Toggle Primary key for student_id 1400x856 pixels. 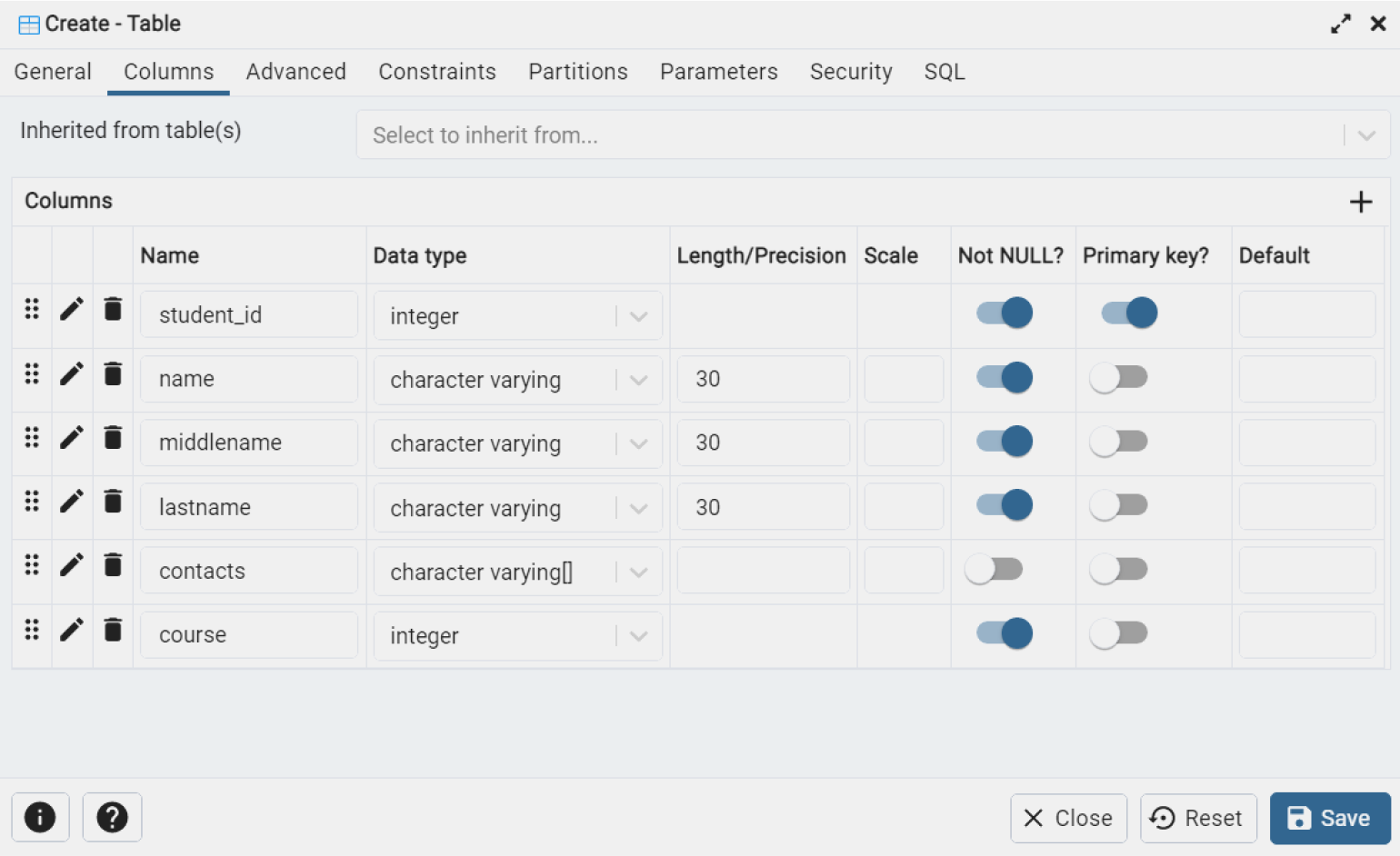(x=1129, y=313)
